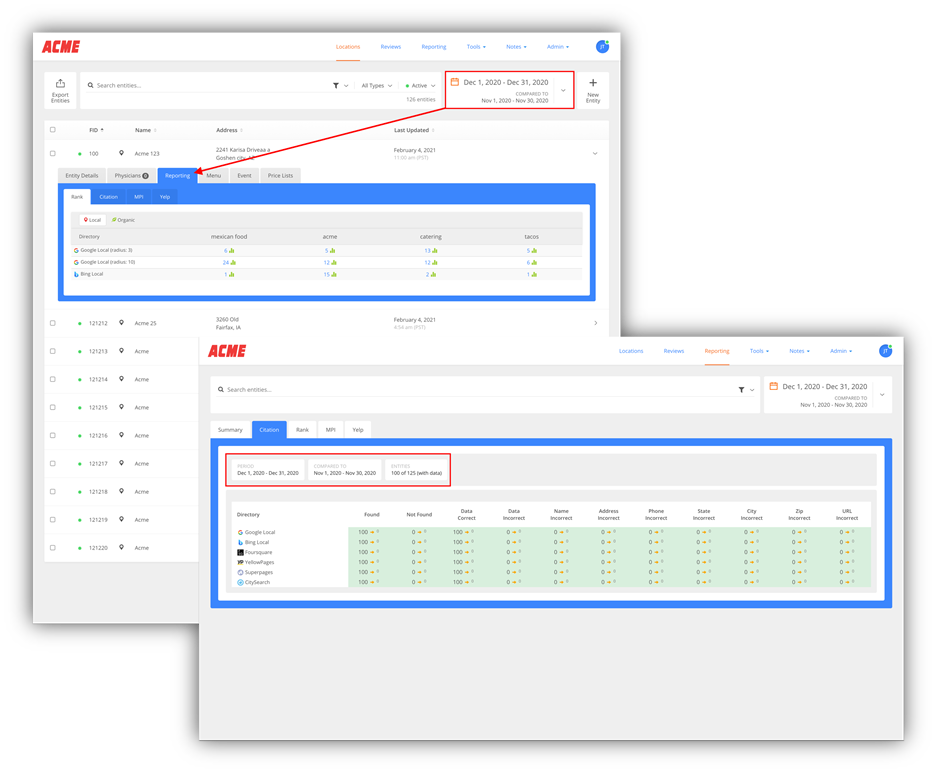The width and height of the screenshot is (937, 774).
Task: Click chart icon next to Bing Local mexican food rank
Action: pyautogui.click(x=232, y=274)
